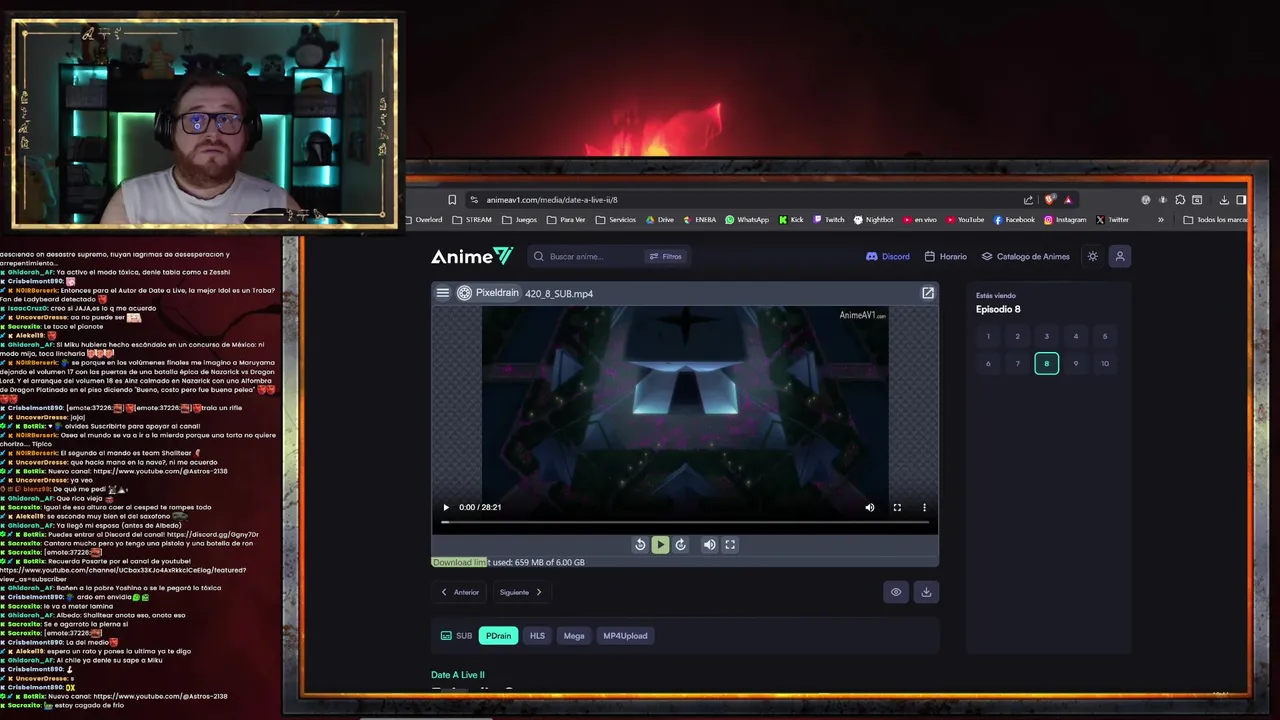Open the Date A Live II title link
This screenshot has height=720, width=1280.
coord(458,675)
